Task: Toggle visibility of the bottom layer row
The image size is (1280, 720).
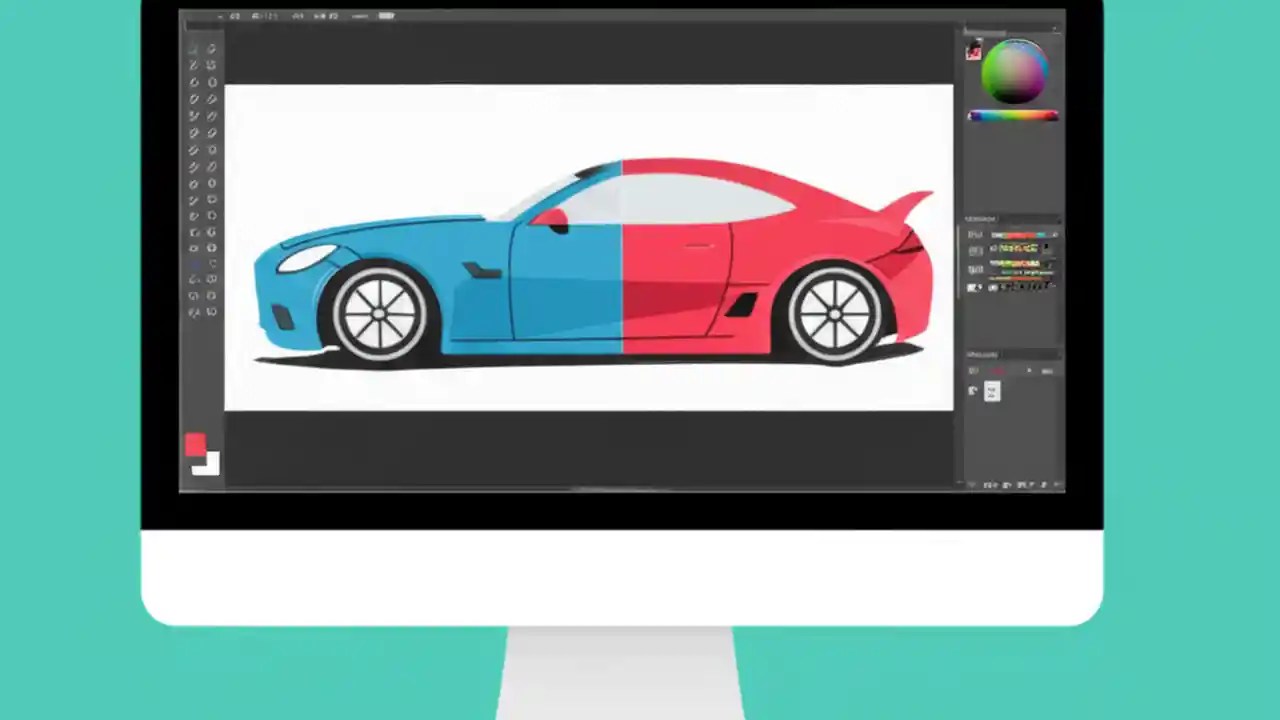Action: (975, 288)
